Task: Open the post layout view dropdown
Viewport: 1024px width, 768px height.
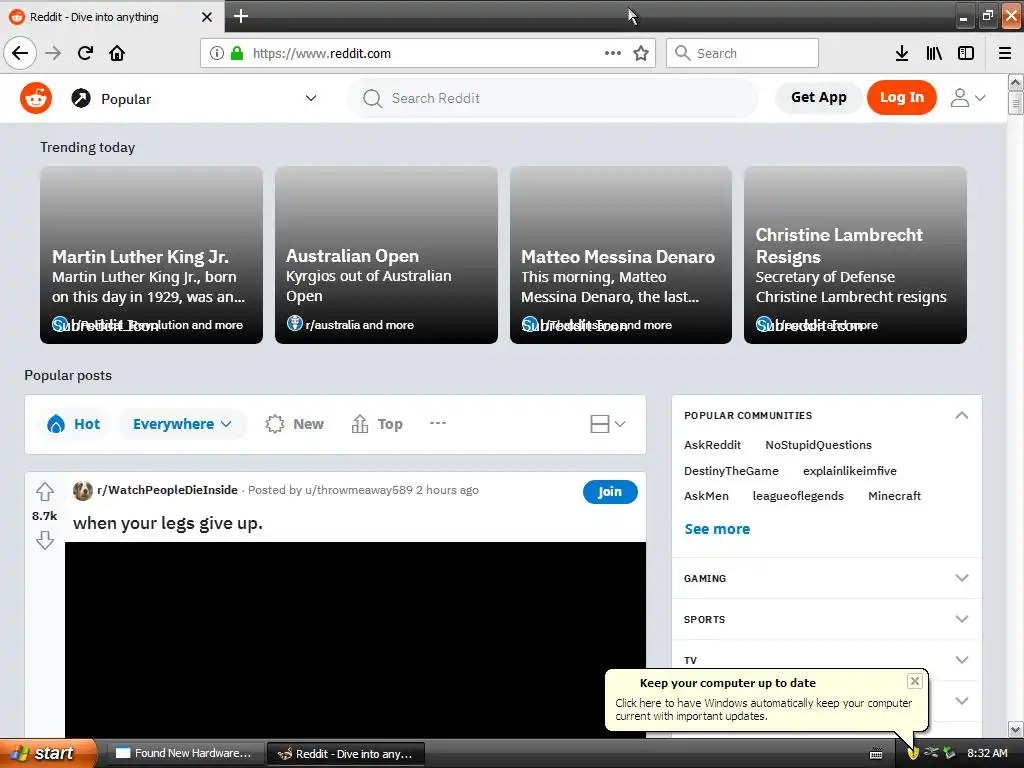Action: (608, 424)
